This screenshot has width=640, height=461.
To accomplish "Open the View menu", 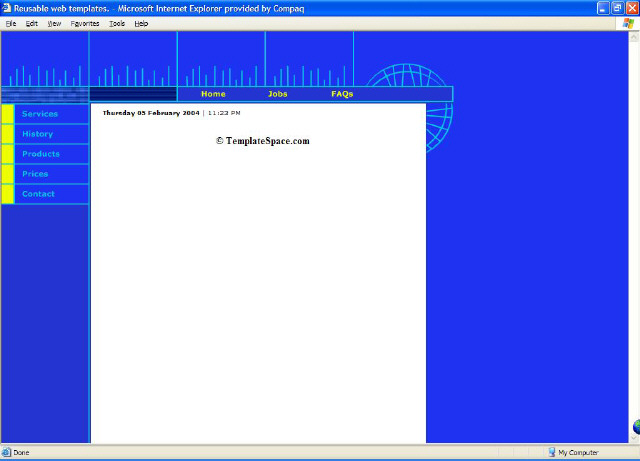I will coord(54,23).
